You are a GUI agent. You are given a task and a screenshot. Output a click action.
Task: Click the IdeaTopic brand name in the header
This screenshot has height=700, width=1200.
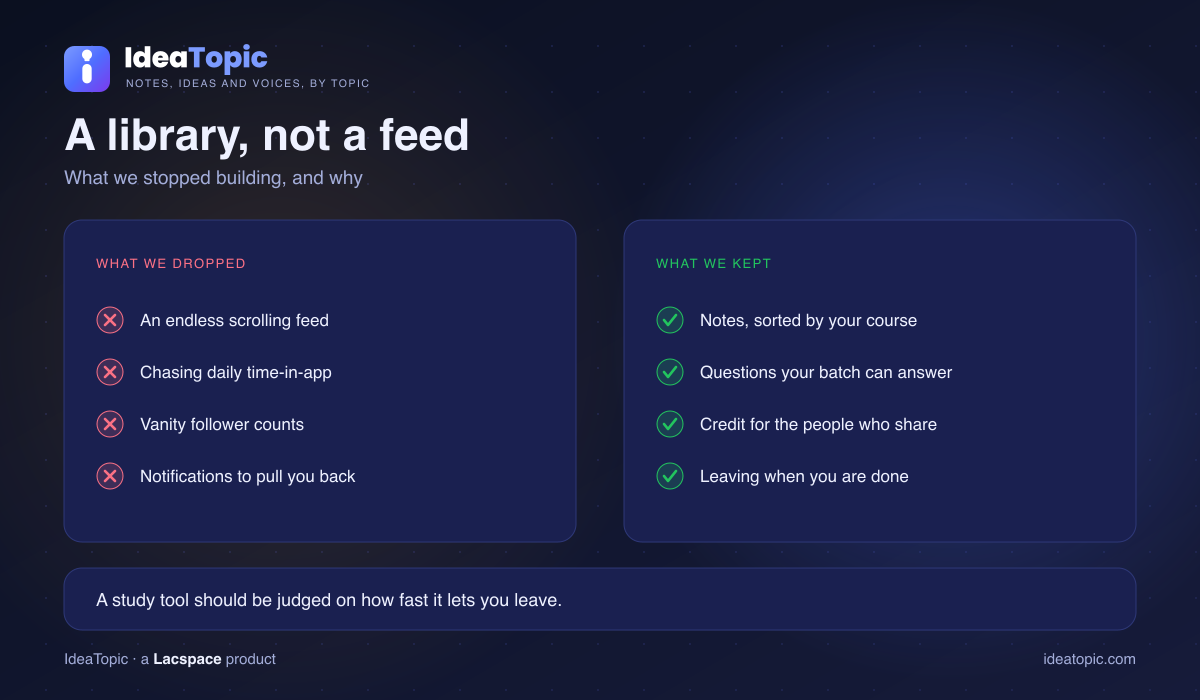coord(196,58)
